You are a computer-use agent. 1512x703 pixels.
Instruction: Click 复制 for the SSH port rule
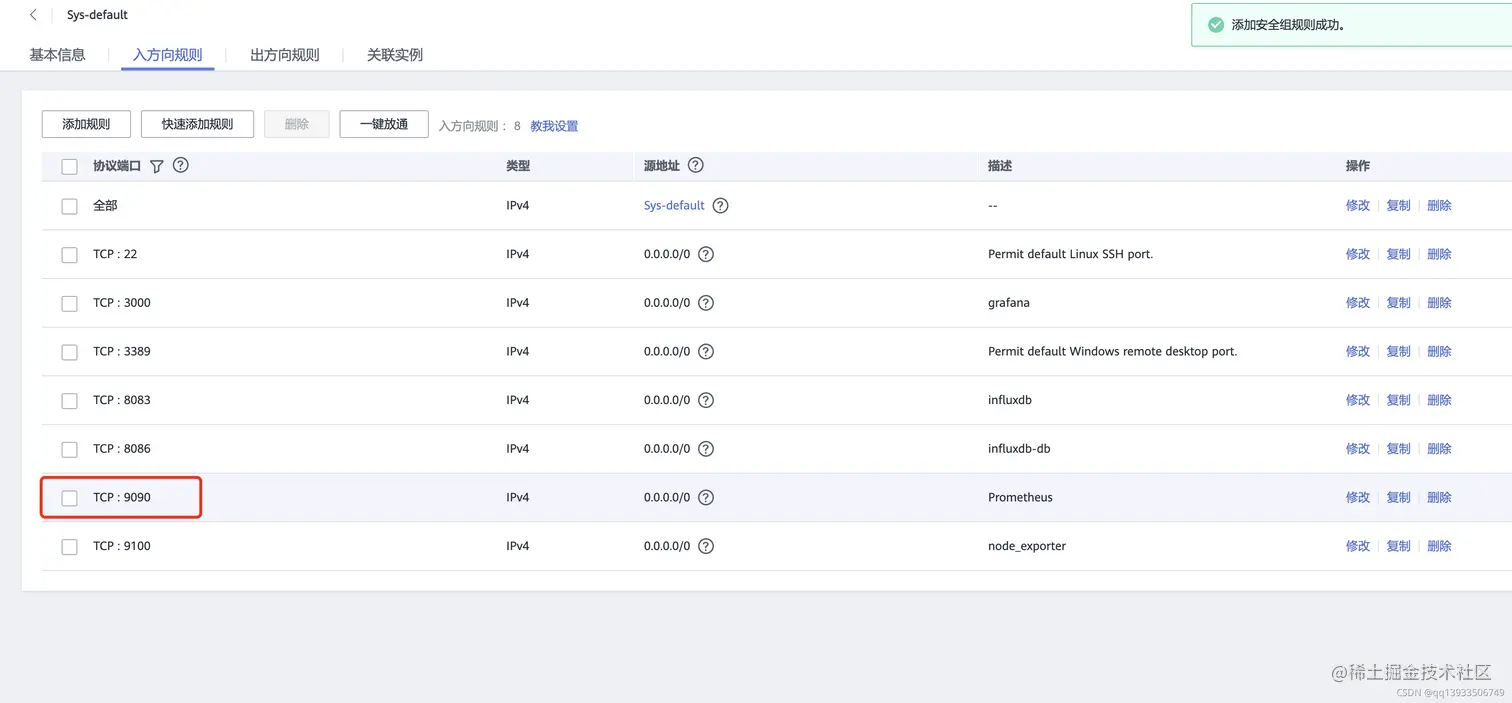(1398, 254)
